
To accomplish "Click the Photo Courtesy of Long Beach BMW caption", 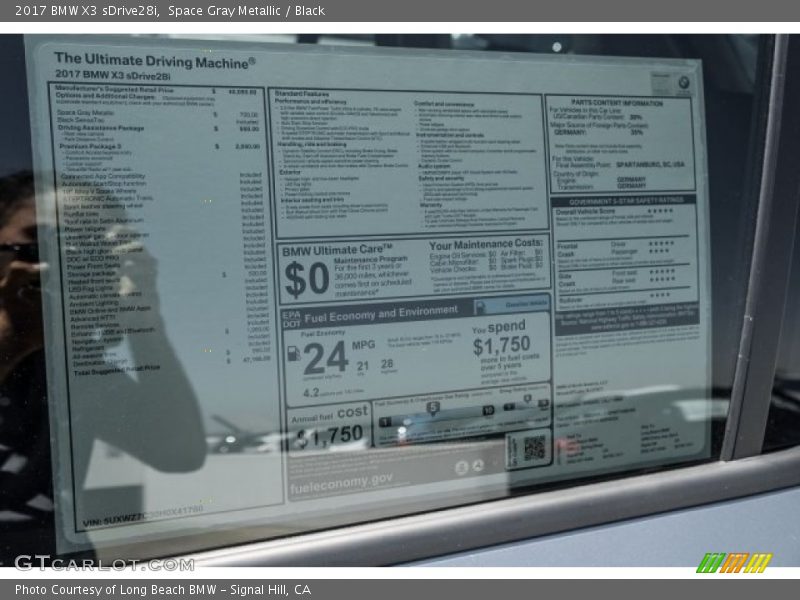I will coord(163,590).
